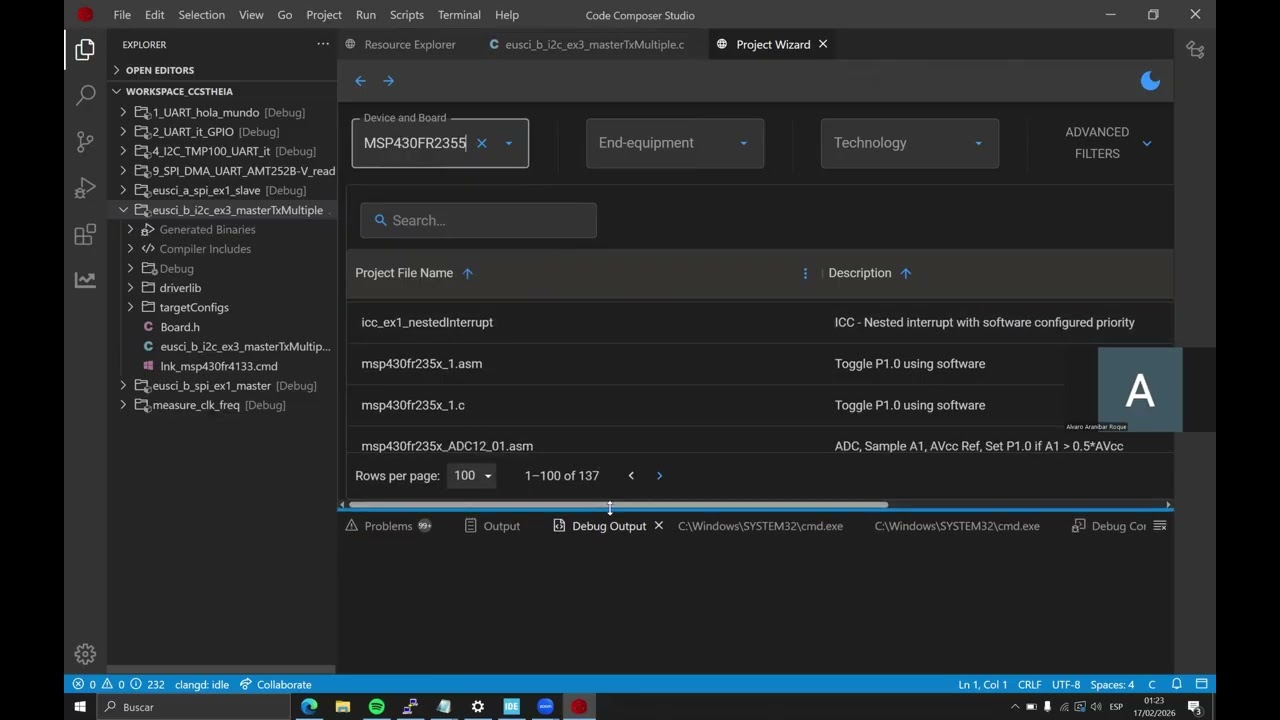
Task: Expand Generated Binaries folder
Action: [131, 229]
